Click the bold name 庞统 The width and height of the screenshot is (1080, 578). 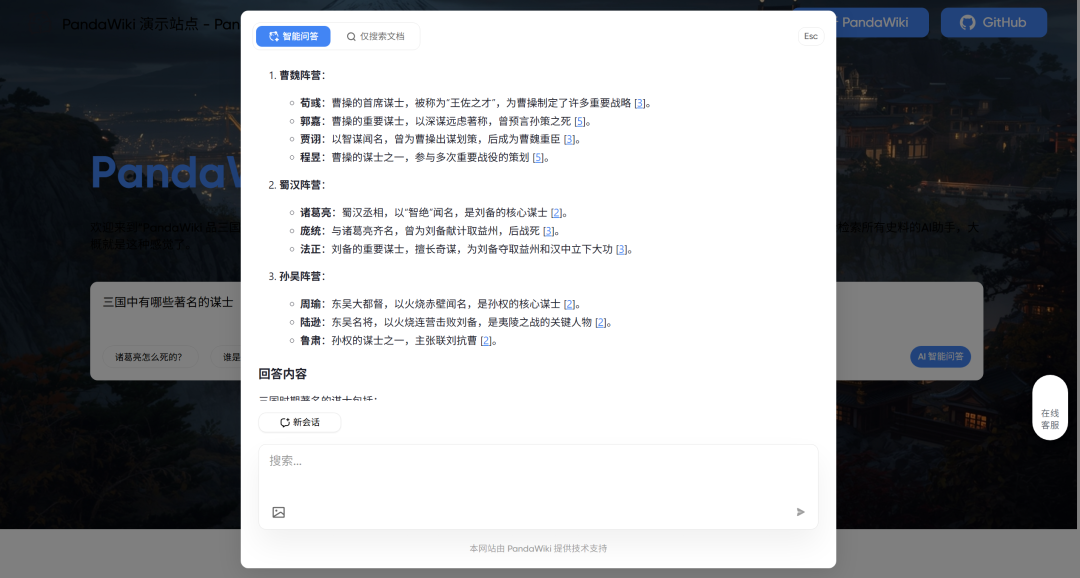[x=311, y=231]
